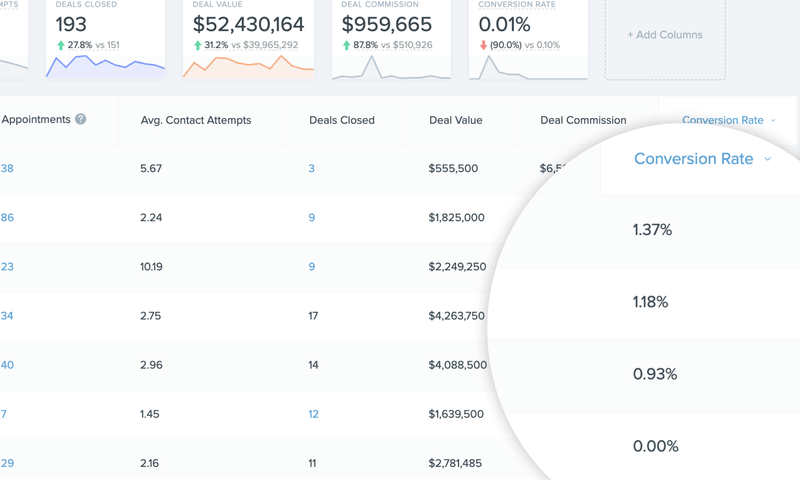Open the 38 appointments link
Screen dimensions: 800x480
click(x=7, y=168)
